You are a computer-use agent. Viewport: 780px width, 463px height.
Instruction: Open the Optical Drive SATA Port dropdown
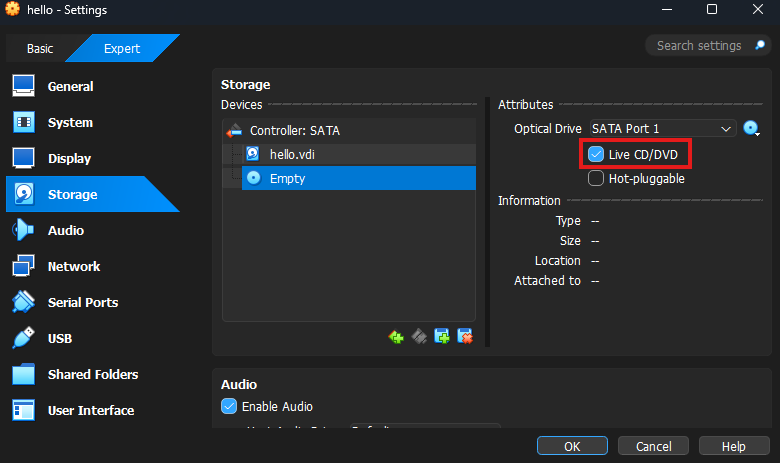click(661, 129)
